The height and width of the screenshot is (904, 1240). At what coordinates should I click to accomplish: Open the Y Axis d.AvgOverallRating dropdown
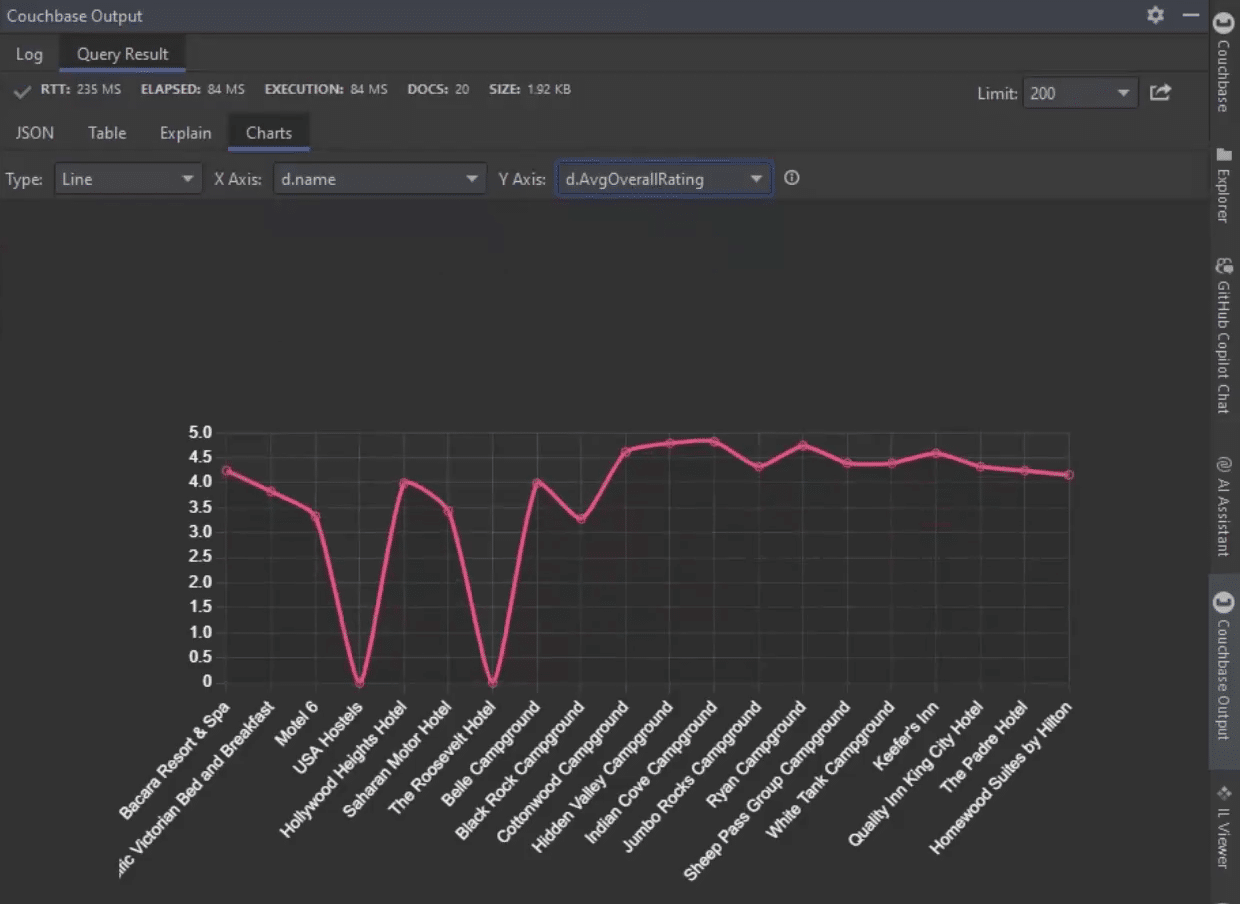pos(663,178)
